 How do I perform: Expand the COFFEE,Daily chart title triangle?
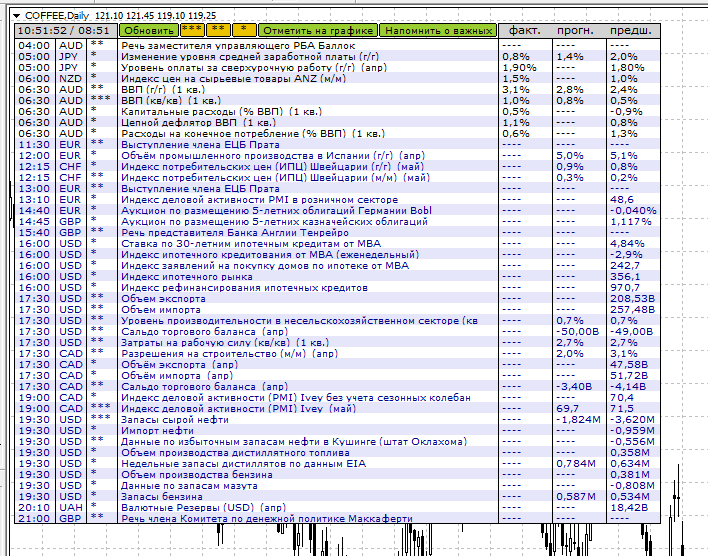coord(17,16)
